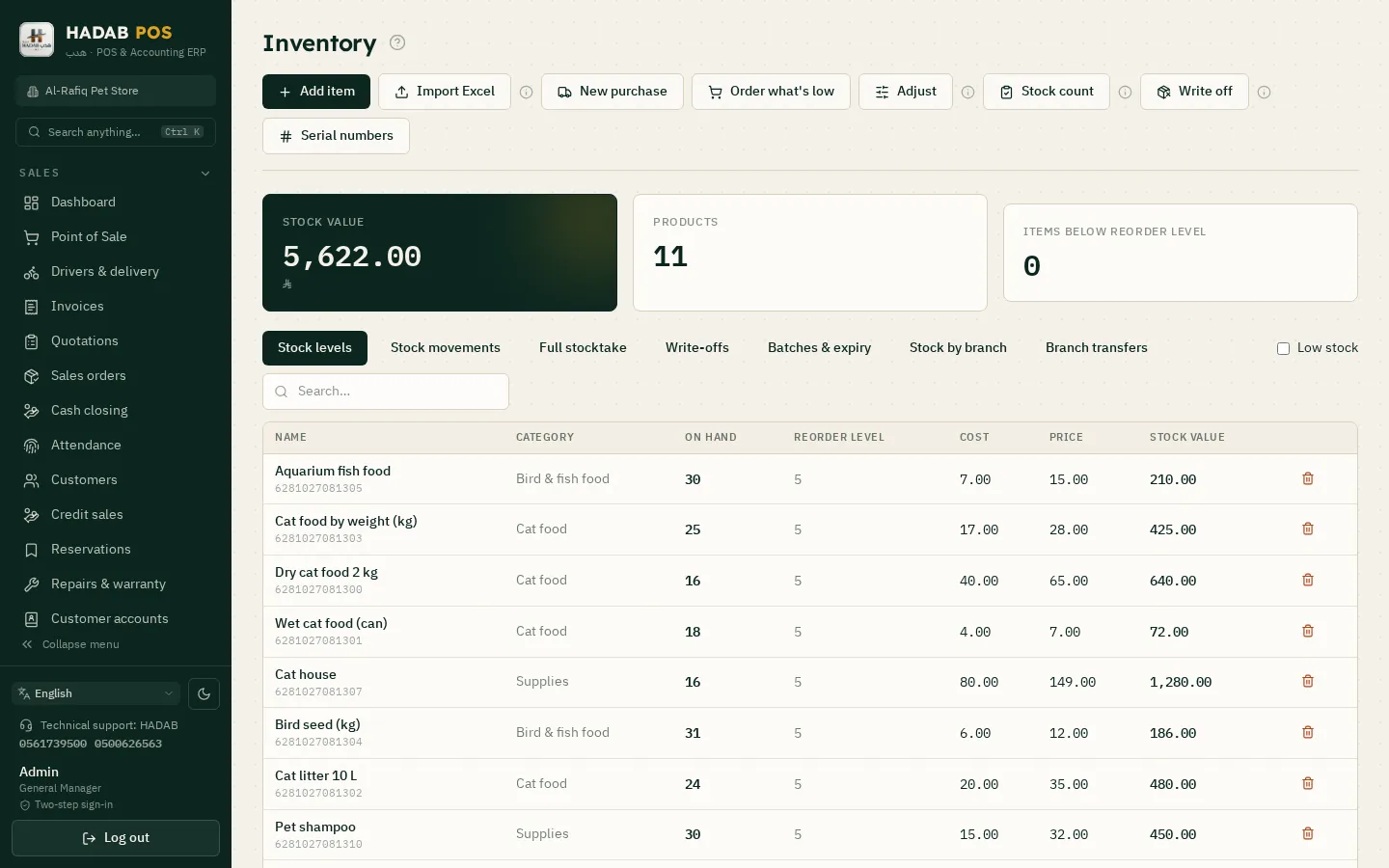
Task: Toggle dark mode with the moon icon
Action: [x=204, y=693]
